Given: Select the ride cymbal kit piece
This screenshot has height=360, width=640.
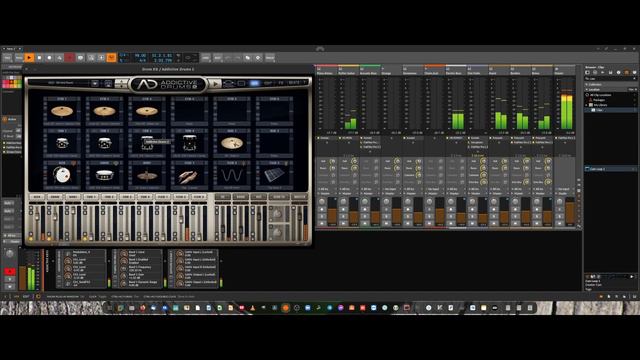Looking at the screenshot, I should (232, 143).
